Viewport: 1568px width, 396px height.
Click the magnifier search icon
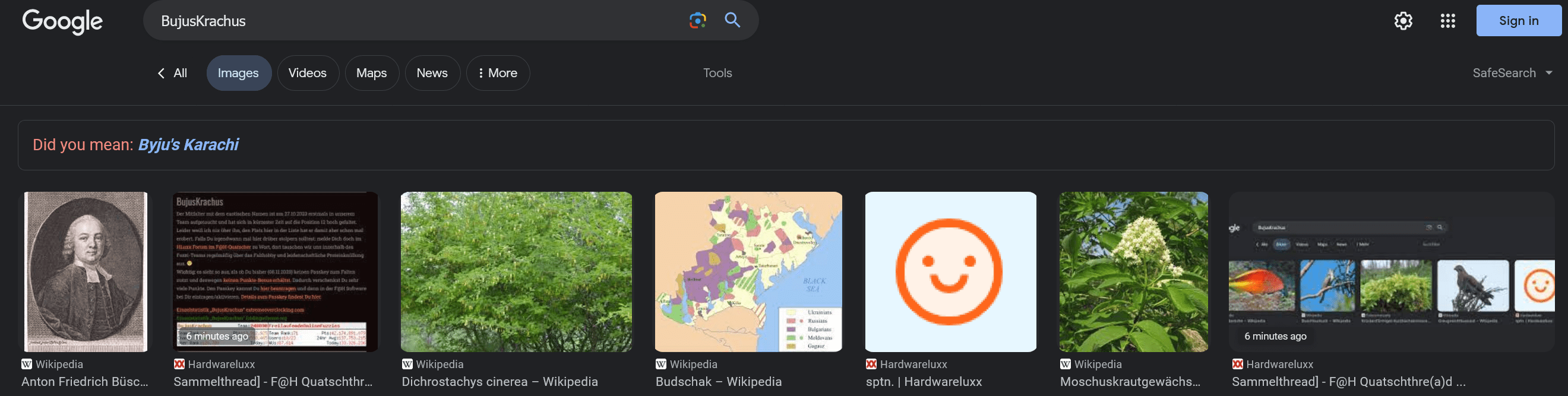pyautogui.click(x=732, y=21)
